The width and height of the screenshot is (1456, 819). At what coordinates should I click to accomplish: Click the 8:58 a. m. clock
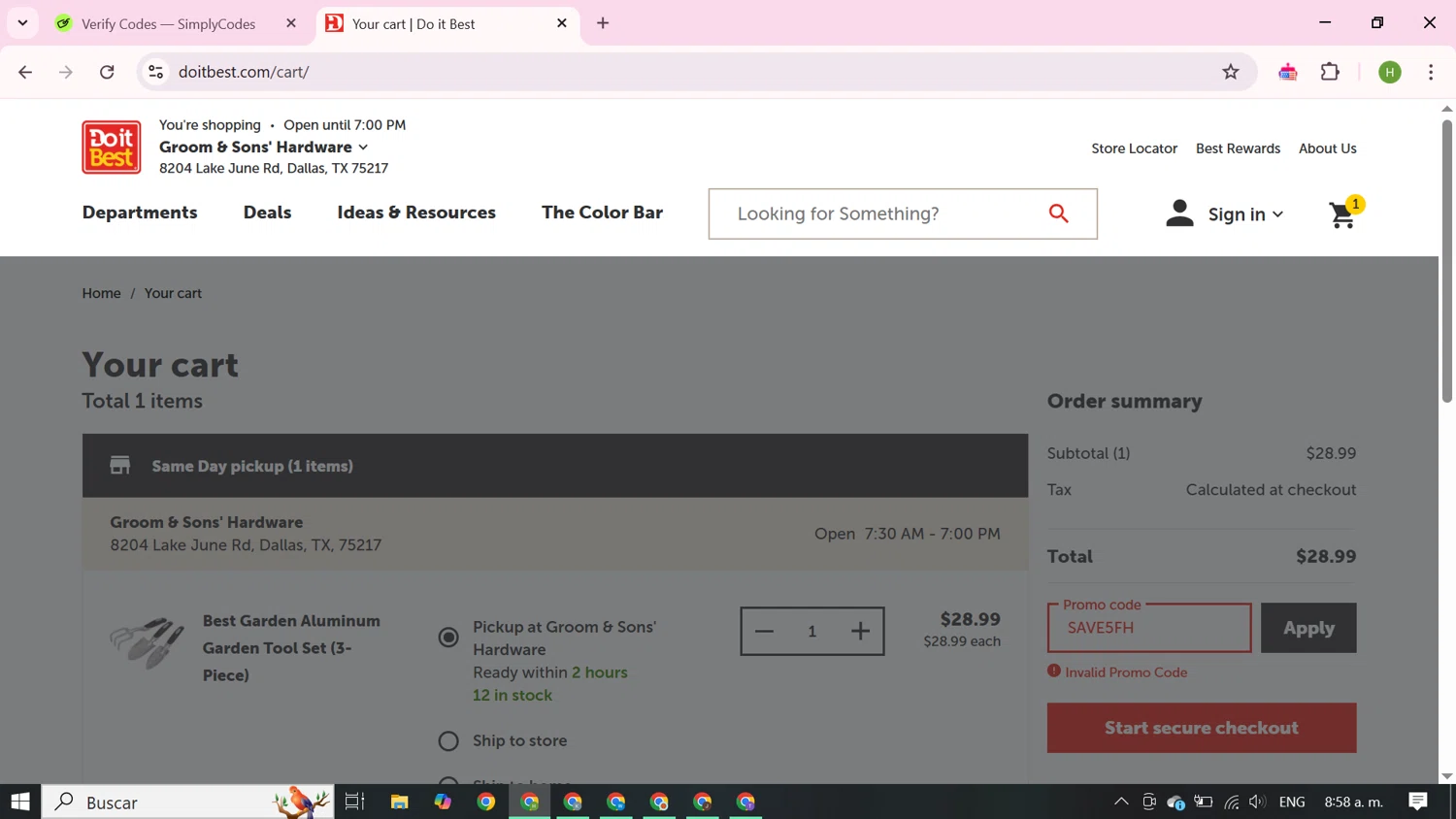click(1354, 802)
